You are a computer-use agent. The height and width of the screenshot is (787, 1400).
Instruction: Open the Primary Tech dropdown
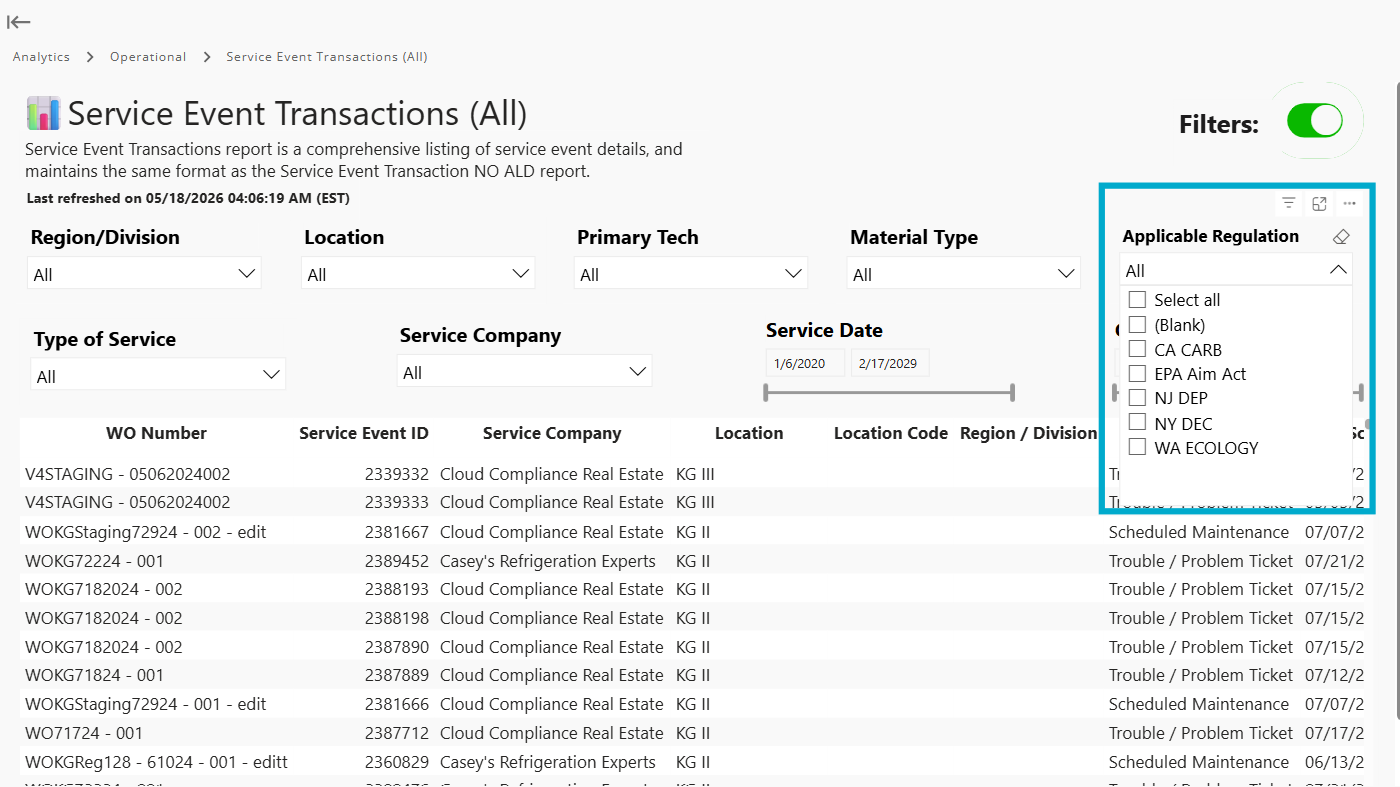pyautogui.click(x=690, y=274)
